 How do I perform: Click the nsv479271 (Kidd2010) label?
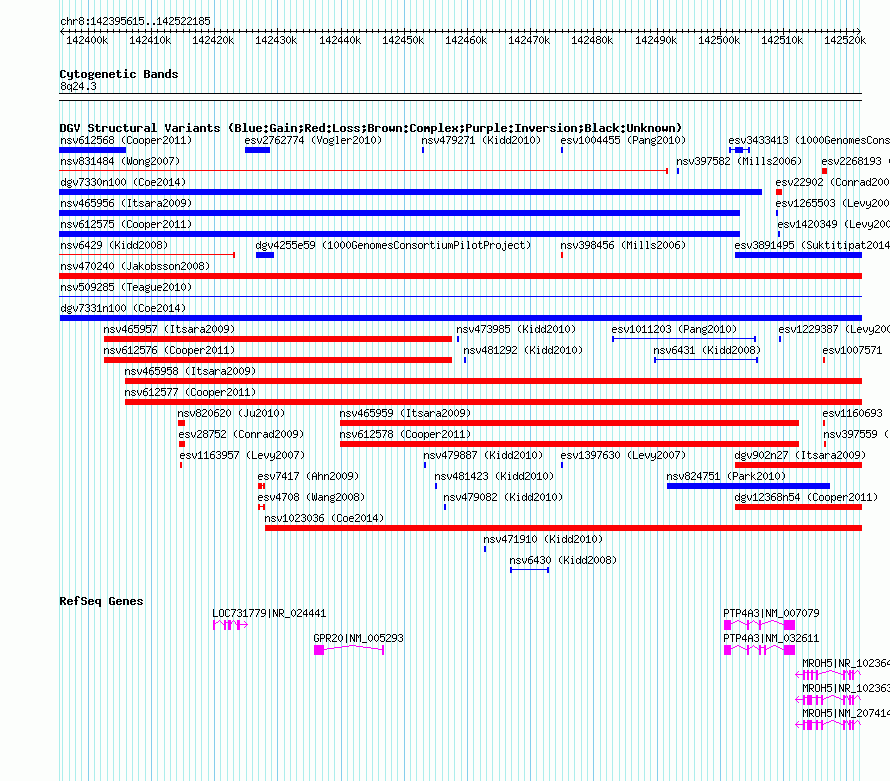click(481, 140)
